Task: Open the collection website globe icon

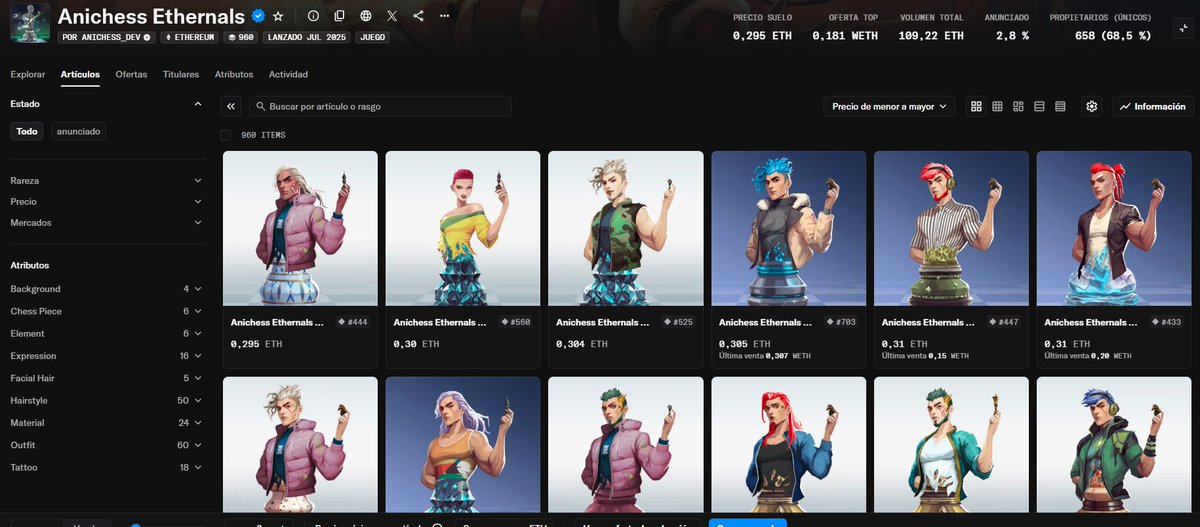Action: tap(366, 16)
